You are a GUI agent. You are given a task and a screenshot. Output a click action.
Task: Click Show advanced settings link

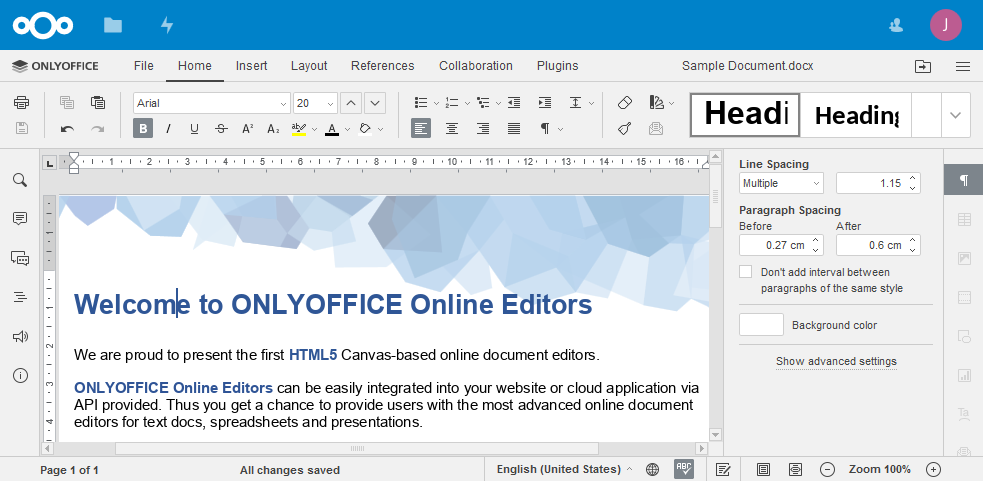[x=836, y=361]
